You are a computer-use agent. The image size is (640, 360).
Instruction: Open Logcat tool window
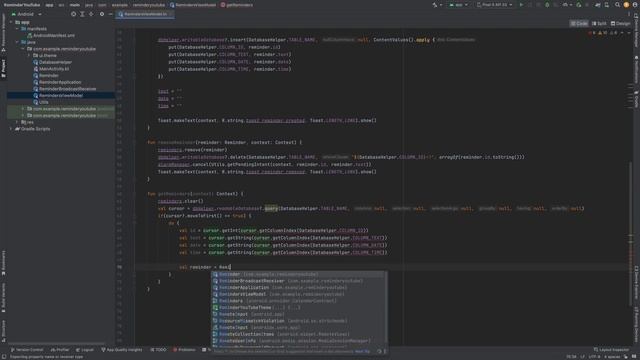[85, 350]
